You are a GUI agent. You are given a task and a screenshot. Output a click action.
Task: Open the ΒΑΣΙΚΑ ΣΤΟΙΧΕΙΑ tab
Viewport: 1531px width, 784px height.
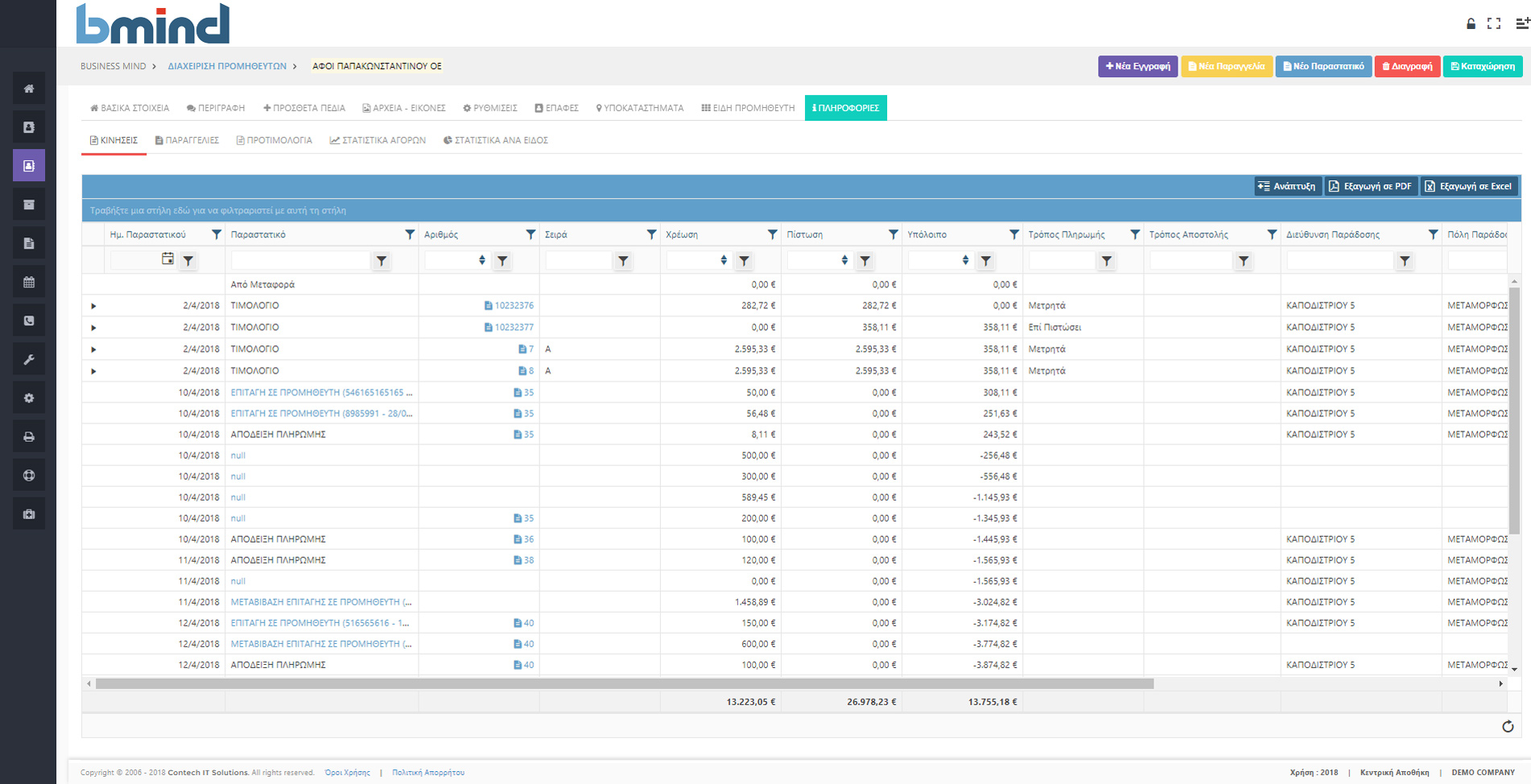pos(130,108)
